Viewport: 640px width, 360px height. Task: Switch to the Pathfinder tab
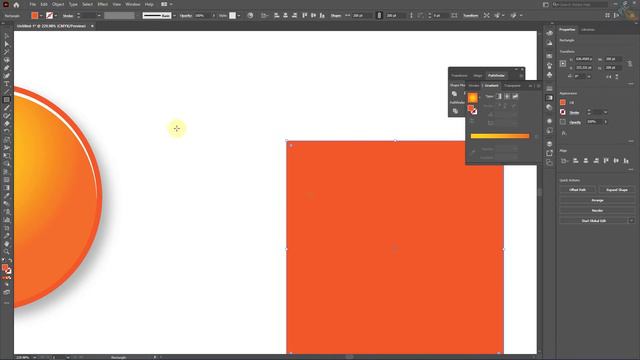coord(496,76)
